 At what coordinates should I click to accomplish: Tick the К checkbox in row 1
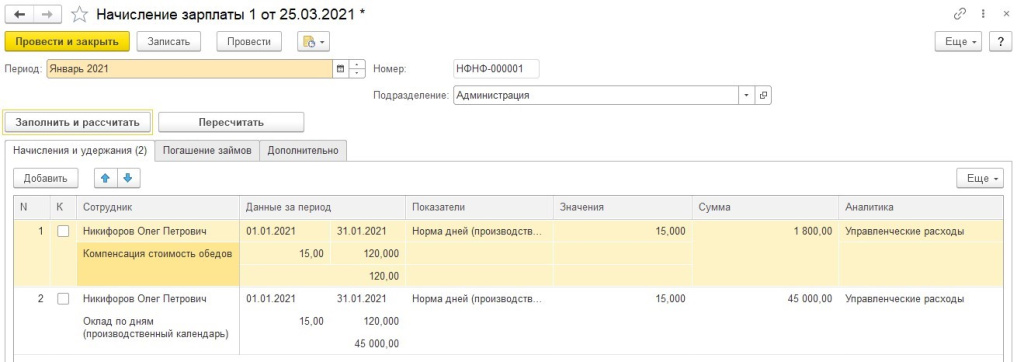coord(63,231)
